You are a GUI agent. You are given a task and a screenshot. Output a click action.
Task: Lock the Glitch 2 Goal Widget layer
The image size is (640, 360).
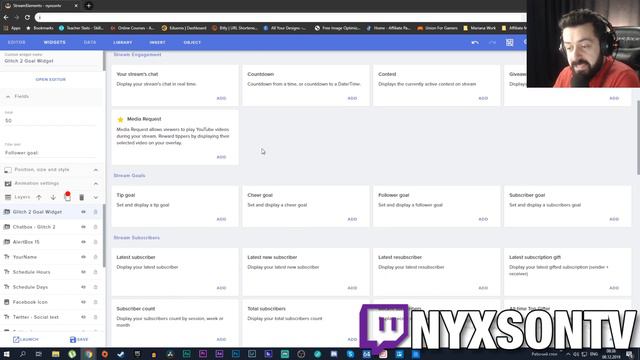tap(96, 212)
